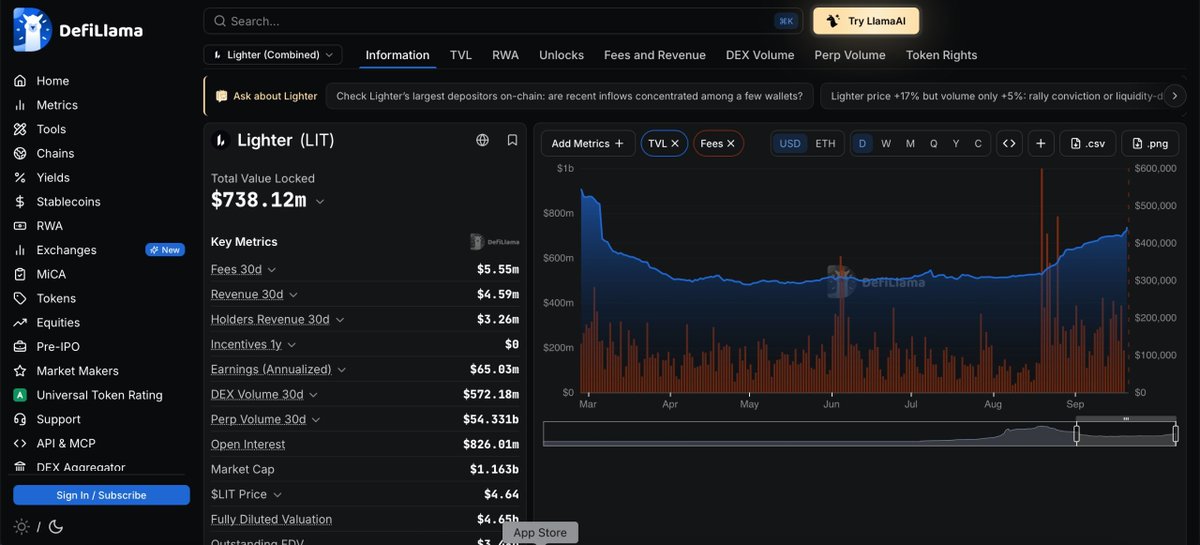1200x545 pixels.
Task: Open the Market Makers star icon
Action: pos(19,371)
